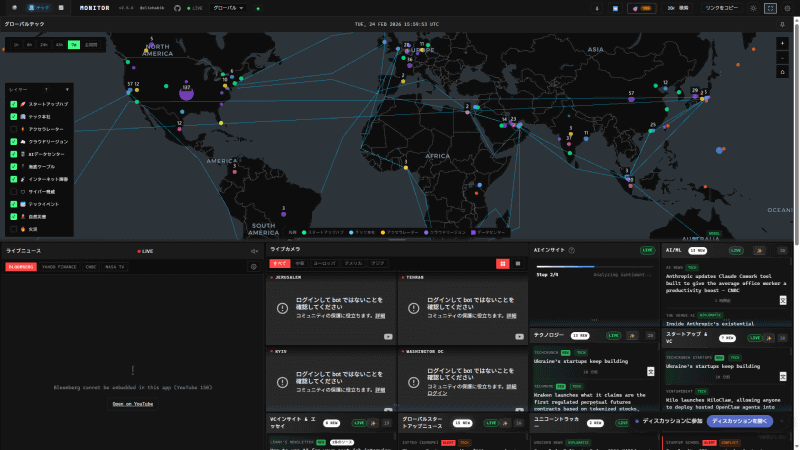Click ログイン link in Washington DC camera
This screenshot has width=800, height=450.
point(437,393)
